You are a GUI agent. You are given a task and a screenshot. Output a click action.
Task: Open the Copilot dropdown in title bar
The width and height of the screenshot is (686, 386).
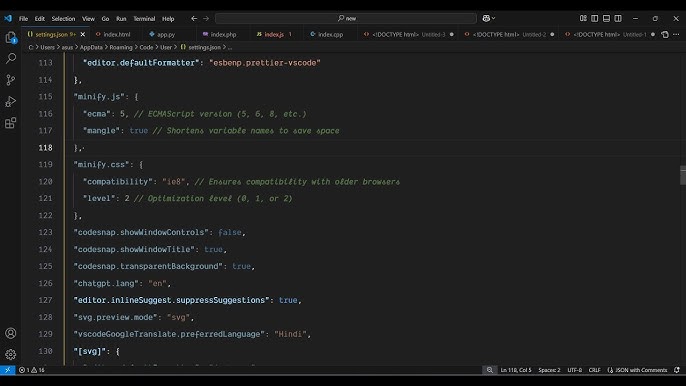[489, 18]
